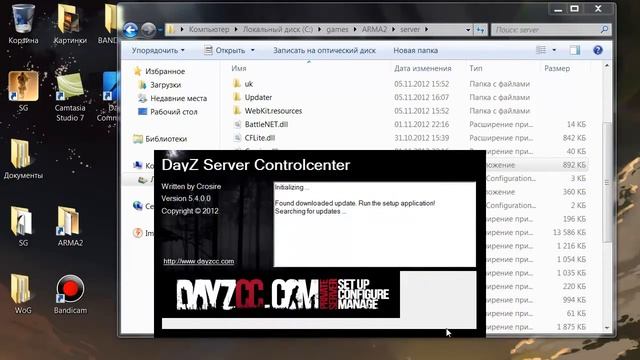Viewport: 640px width, 360px height.
Task: Sort by Дата изменения column header
Action: coord(422,68)
